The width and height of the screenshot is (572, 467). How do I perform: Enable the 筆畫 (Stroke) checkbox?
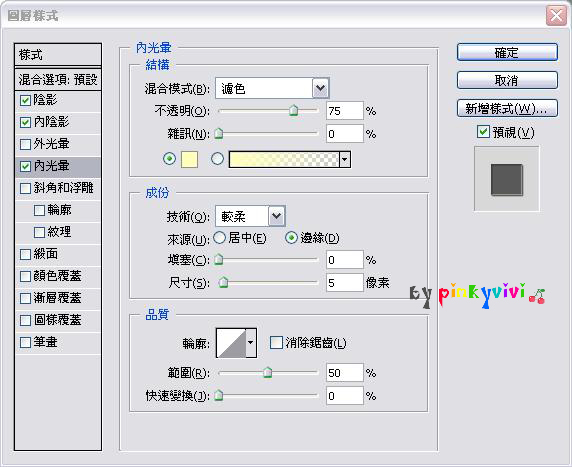pos(25,342)
